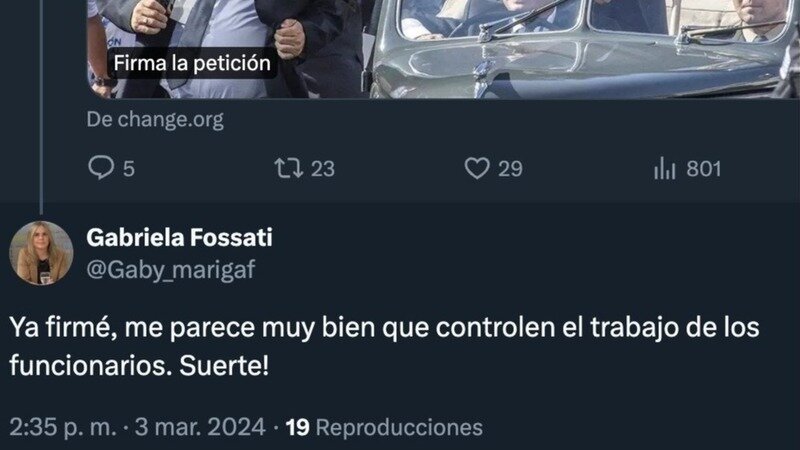
Task: Open the @Gaby_marigaf handle
Action: point(171,270)
